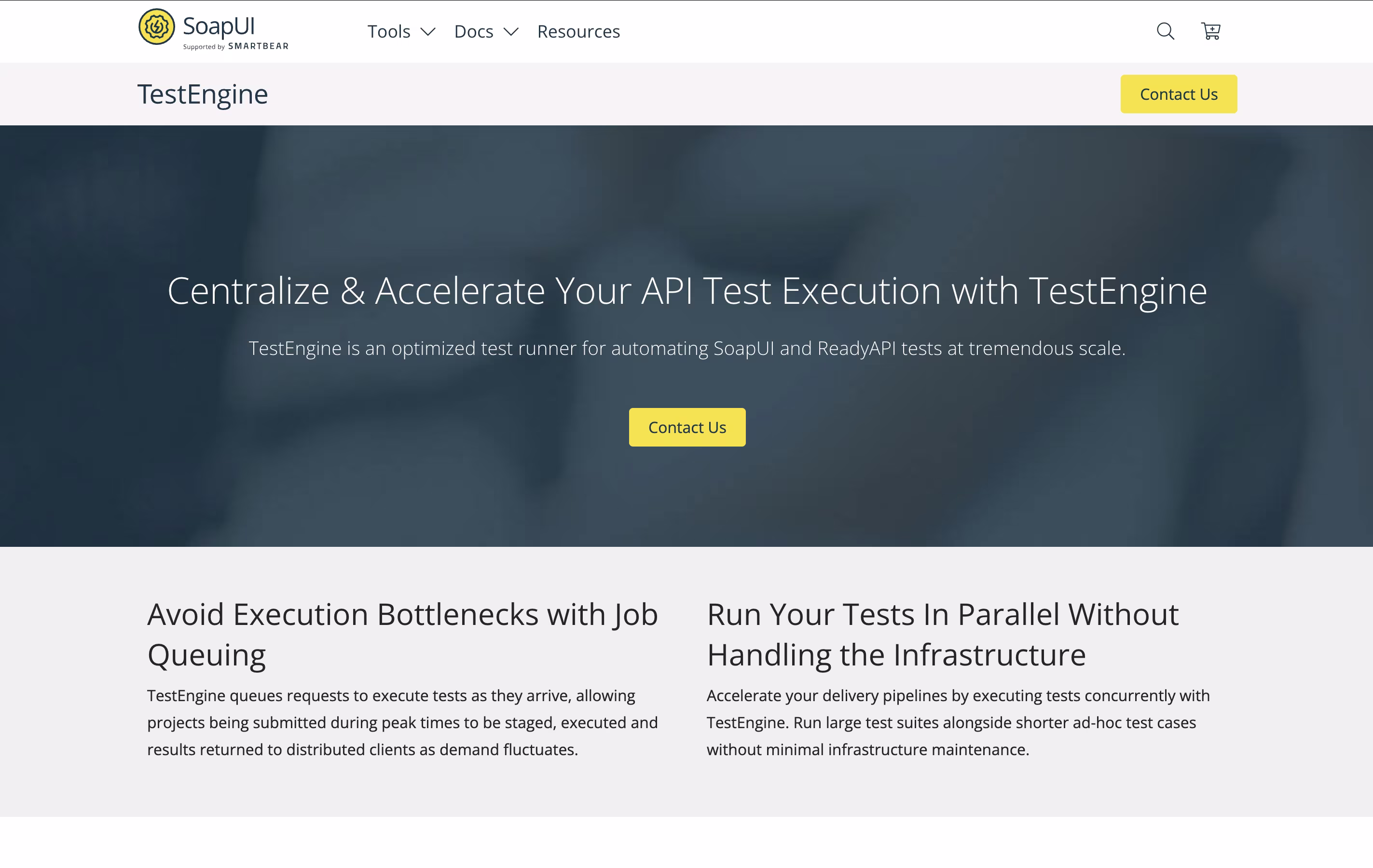Expand the chevron next to Docs
Screen dimensions: 1373x868
pos(511,32)
